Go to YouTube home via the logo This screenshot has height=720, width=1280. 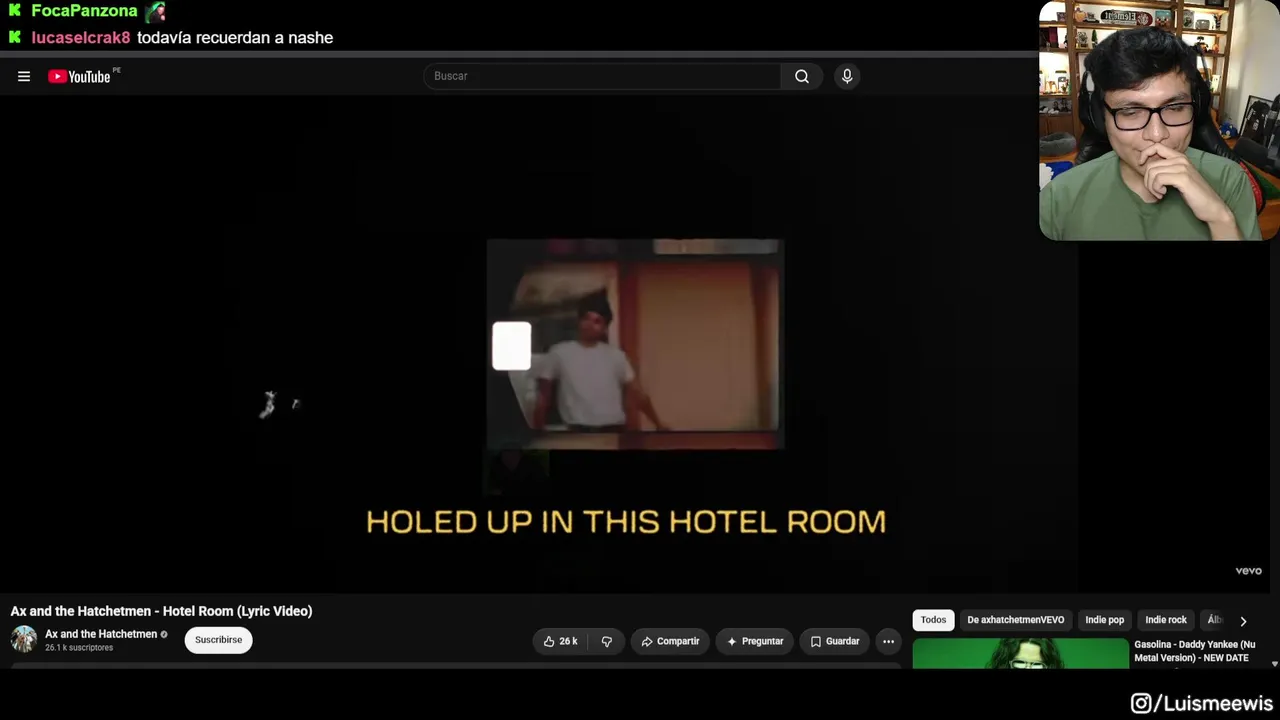click(x=79, y=76)
